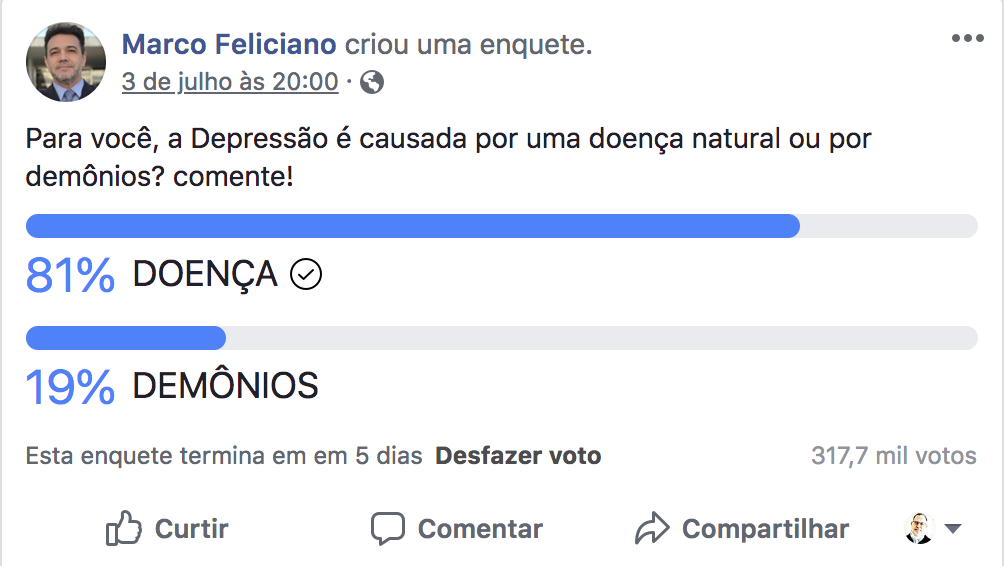Click Desfazer voto to undo vote
This screenshot has width=1004, height=566.
pyautogui.click(x=518, y=456)
